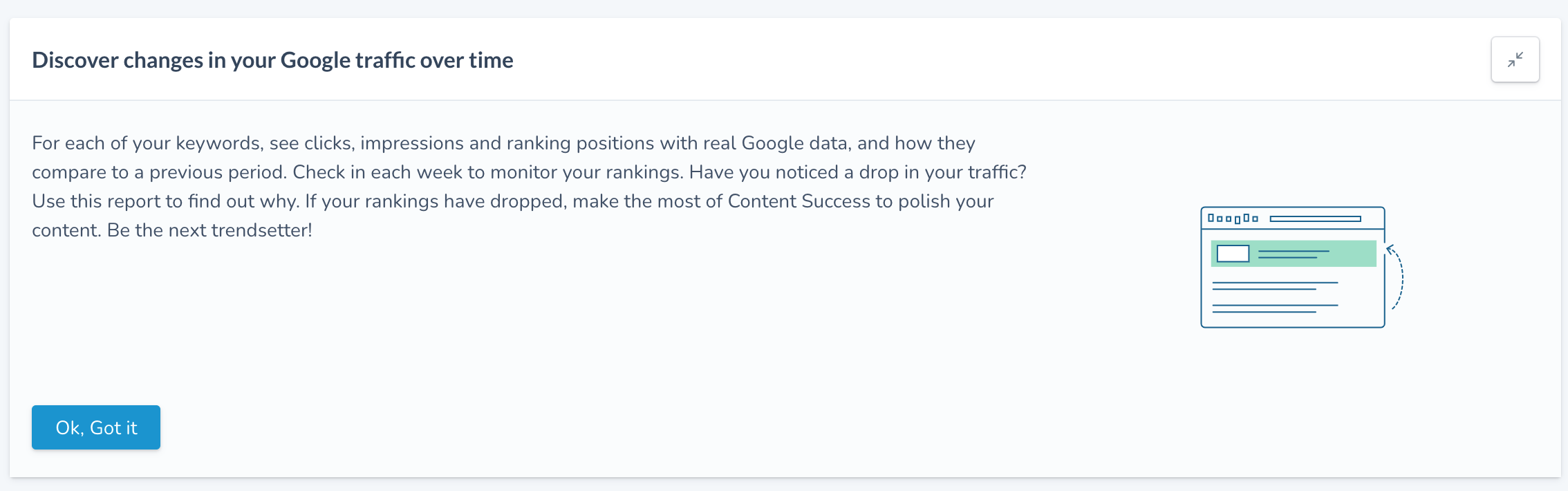Click 'Content Success' in the description text

pyautogui.click(x=799, y=201)
